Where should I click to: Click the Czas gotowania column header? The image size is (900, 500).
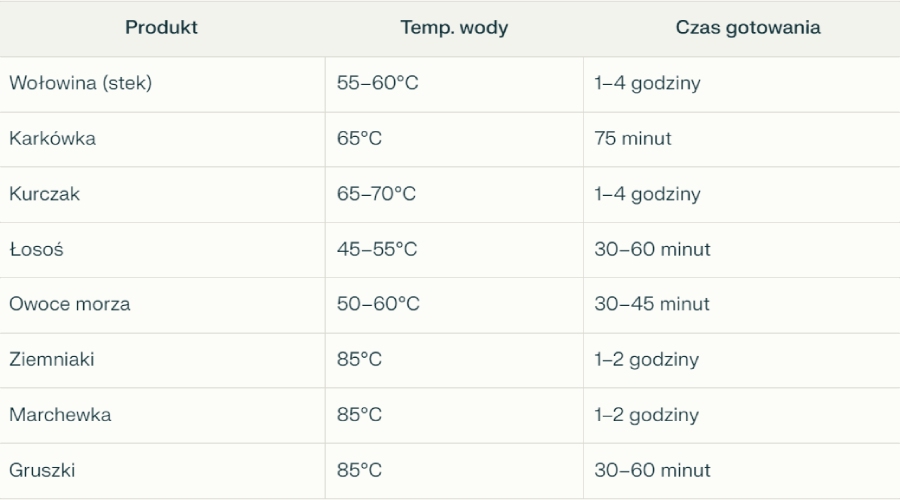(x=748, y=28)
